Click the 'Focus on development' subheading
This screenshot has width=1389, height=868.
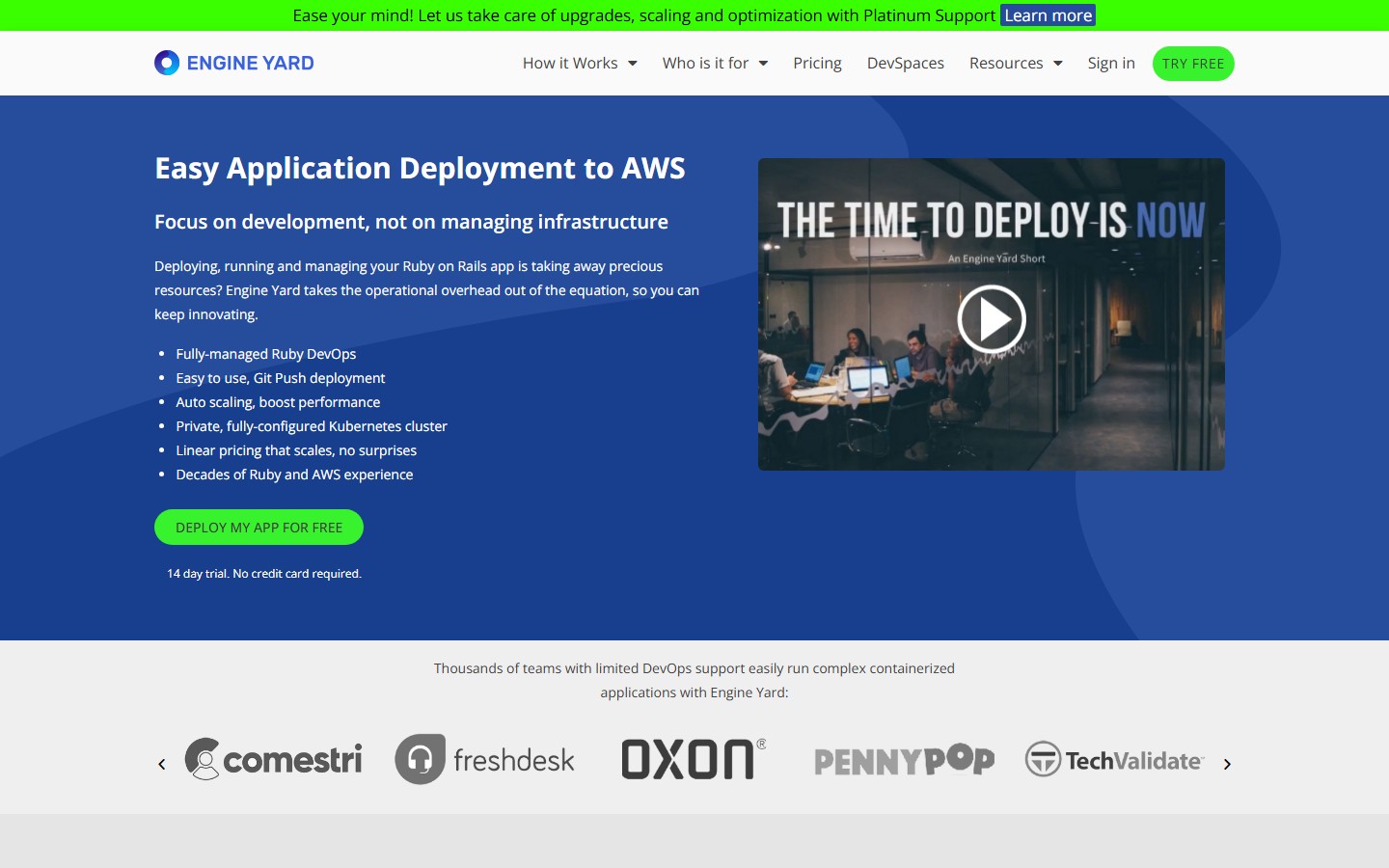412,222
